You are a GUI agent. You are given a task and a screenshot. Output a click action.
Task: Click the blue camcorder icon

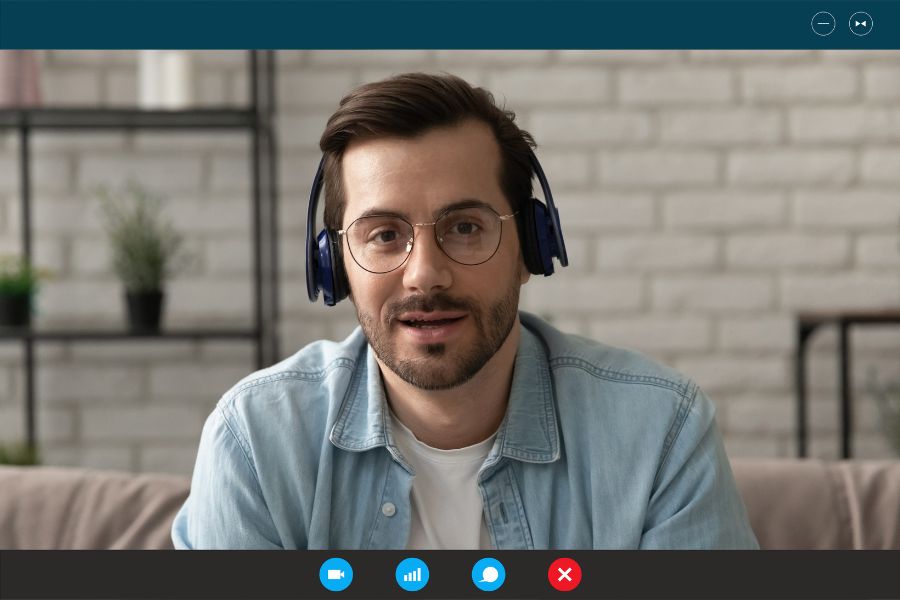pyautogui.click(x=336, y=574)
